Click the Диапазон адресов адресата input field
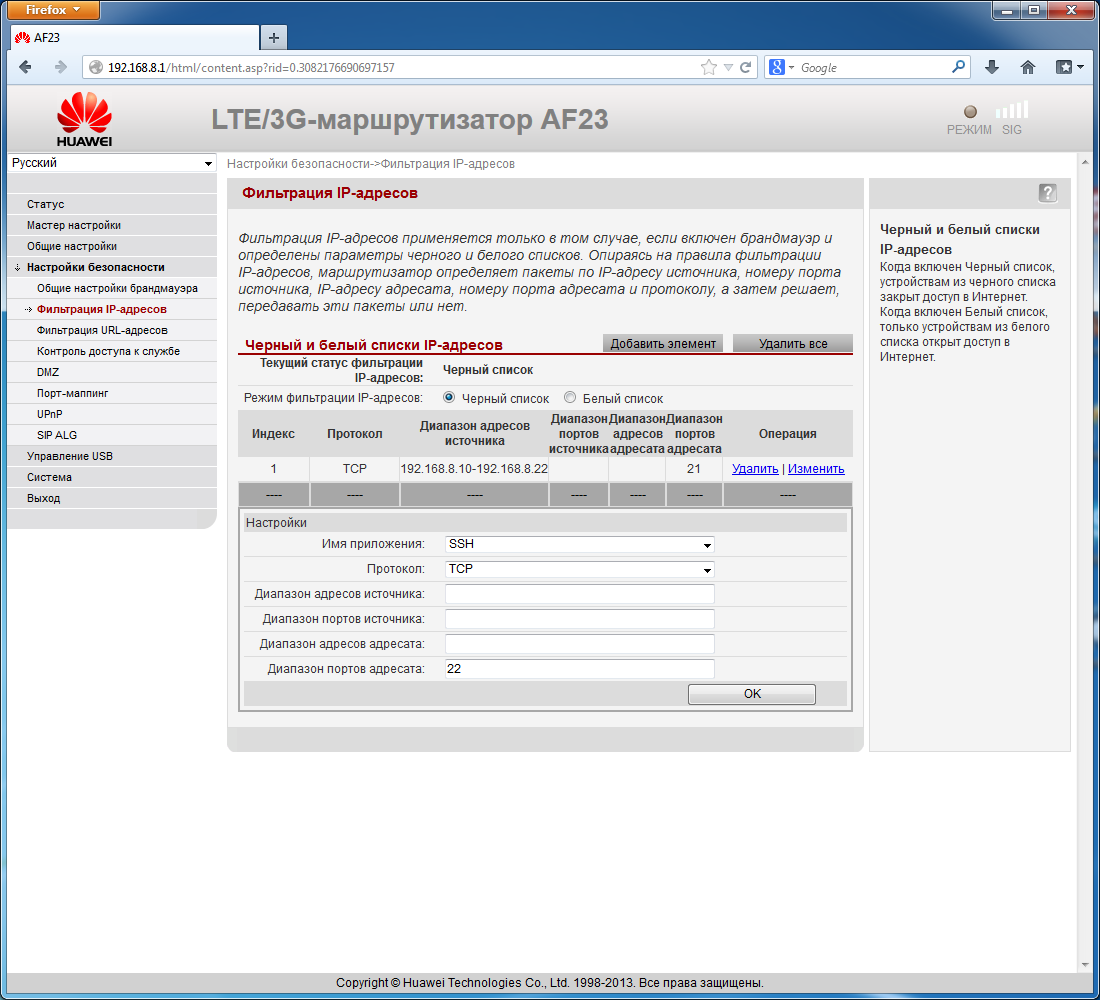1100x1000 pixels. pyautogui.click(x=579, y=644)
